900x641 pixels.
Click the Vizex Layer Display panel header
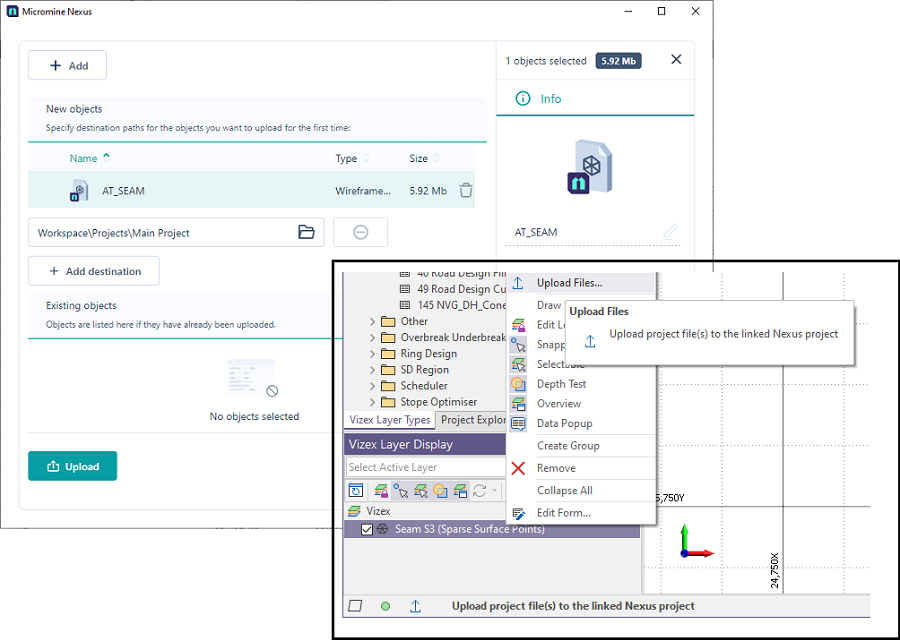(425, 444)
